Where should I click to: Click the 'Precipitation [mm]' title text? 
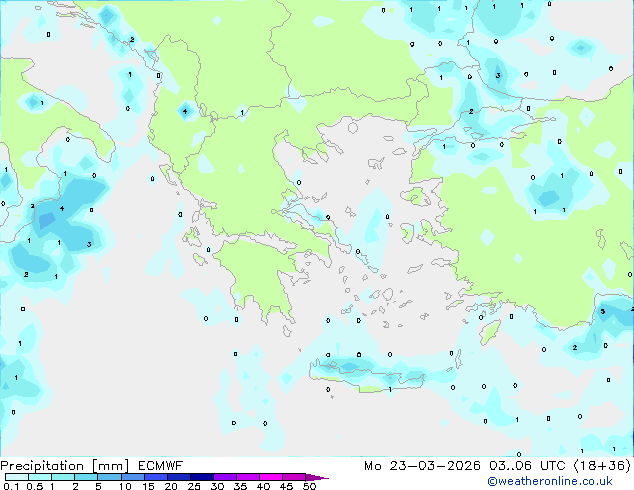65,466
